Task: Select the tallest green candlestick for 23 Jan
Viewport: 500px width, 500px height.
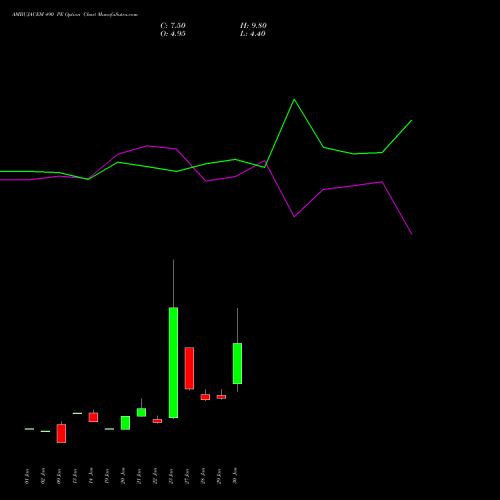Action: point(173,362)
